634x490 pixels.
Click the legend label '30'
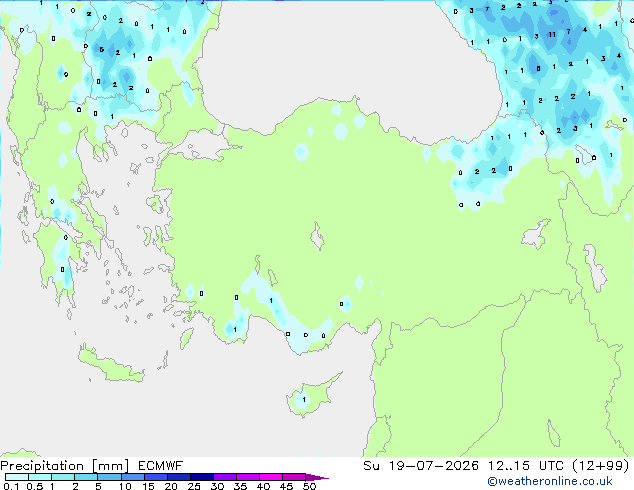coord(217,486)
